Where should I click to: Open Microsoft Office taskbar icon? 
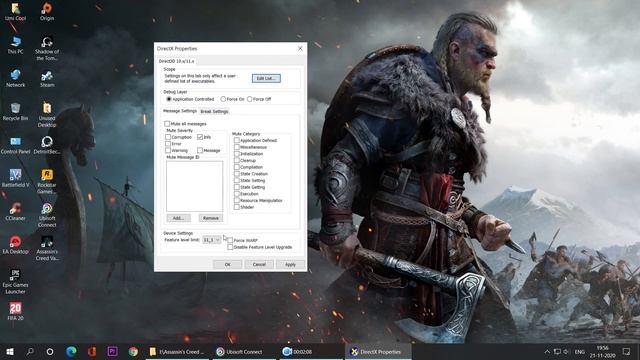(x=92, y=351)
